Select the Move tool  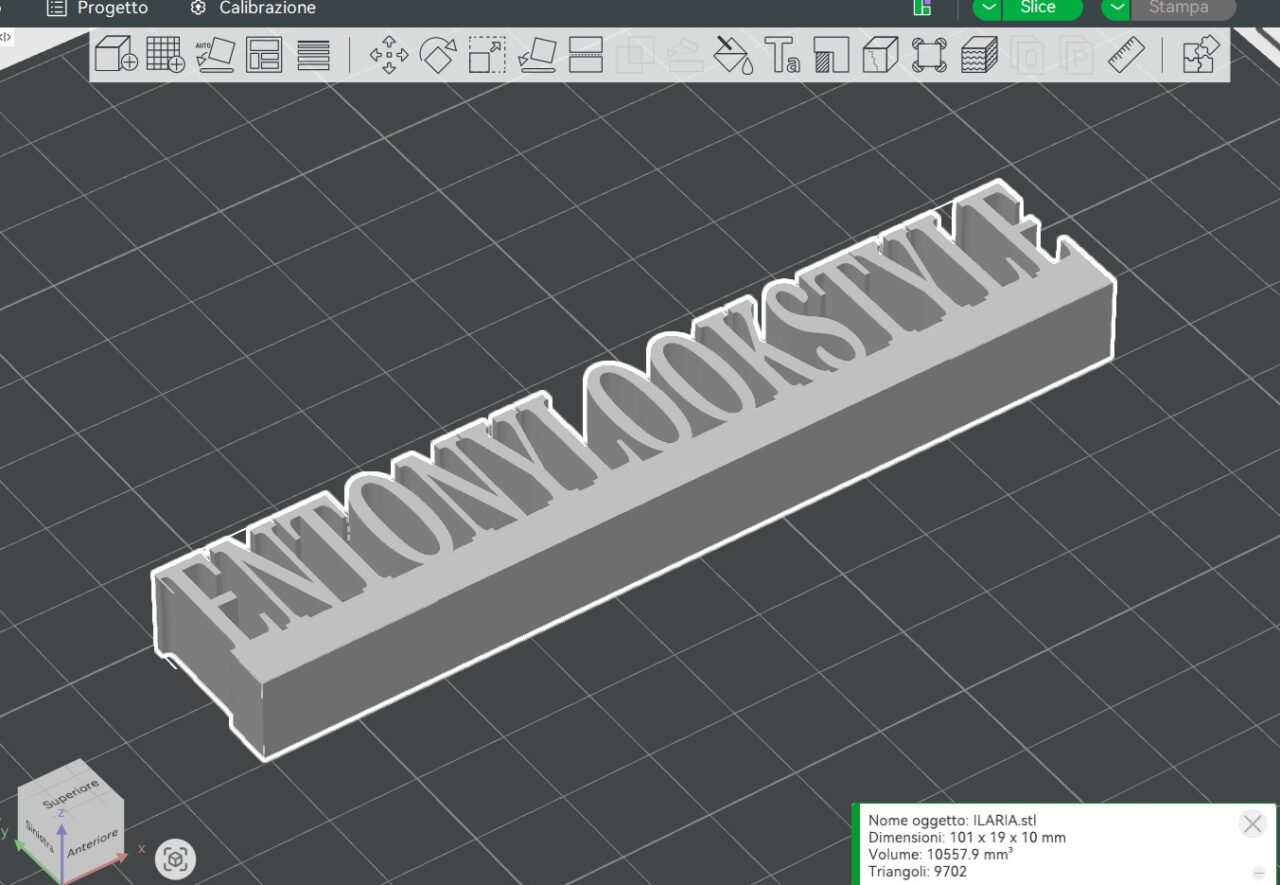point(389,54)
